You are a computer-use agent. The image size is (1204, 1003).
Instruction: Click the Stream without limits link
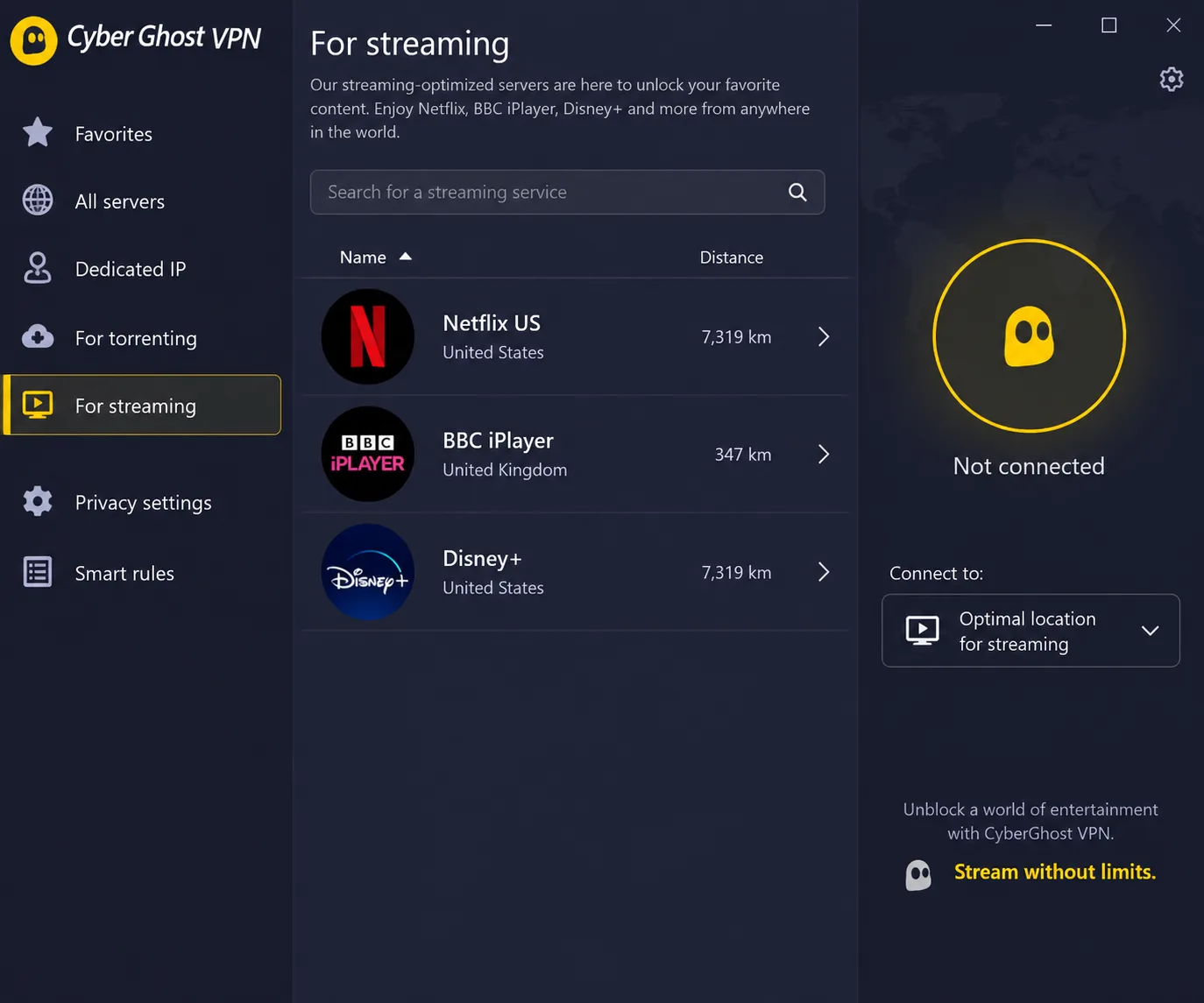1055,872
